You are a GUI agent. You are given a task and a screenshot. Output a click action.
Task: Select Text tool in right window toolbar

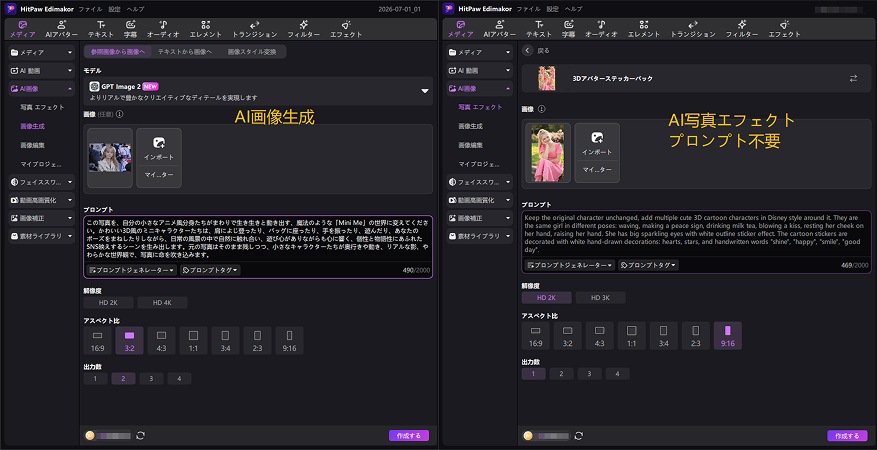click(x=539, y=29)
